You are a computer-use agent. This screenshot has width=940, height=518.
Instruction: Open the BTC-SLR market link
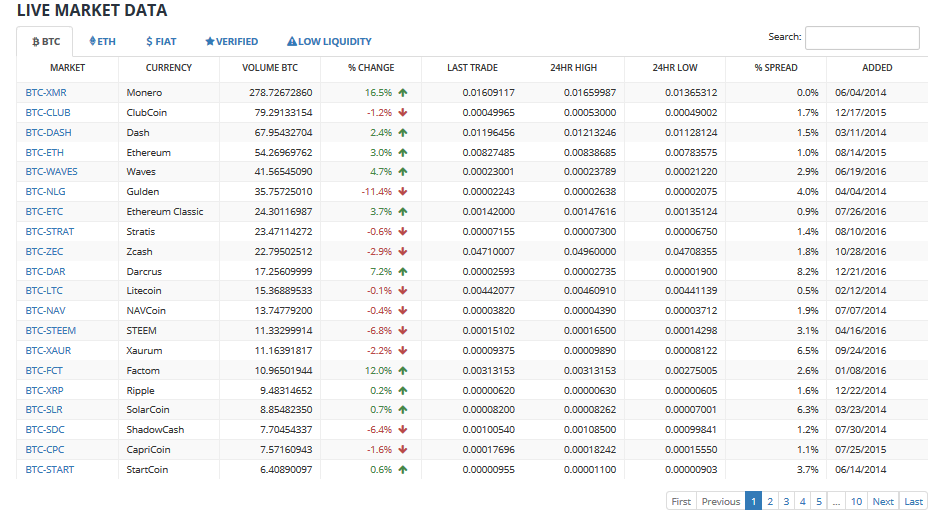click(44, 409)
